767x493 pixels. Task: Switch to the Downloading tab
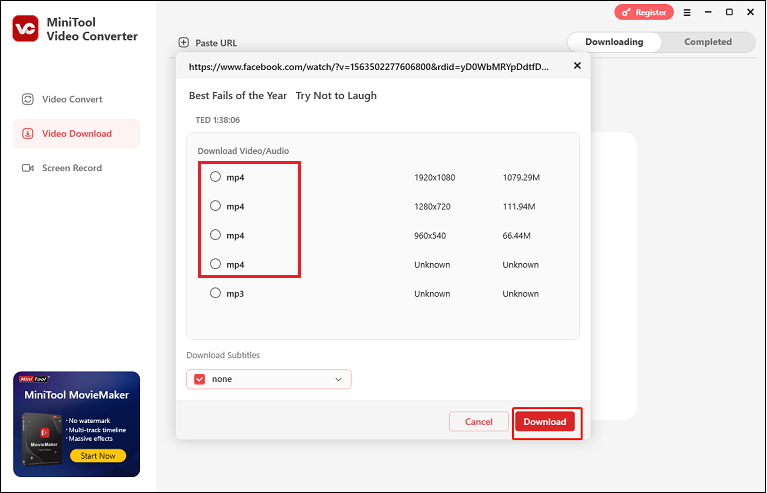point(614,42)
